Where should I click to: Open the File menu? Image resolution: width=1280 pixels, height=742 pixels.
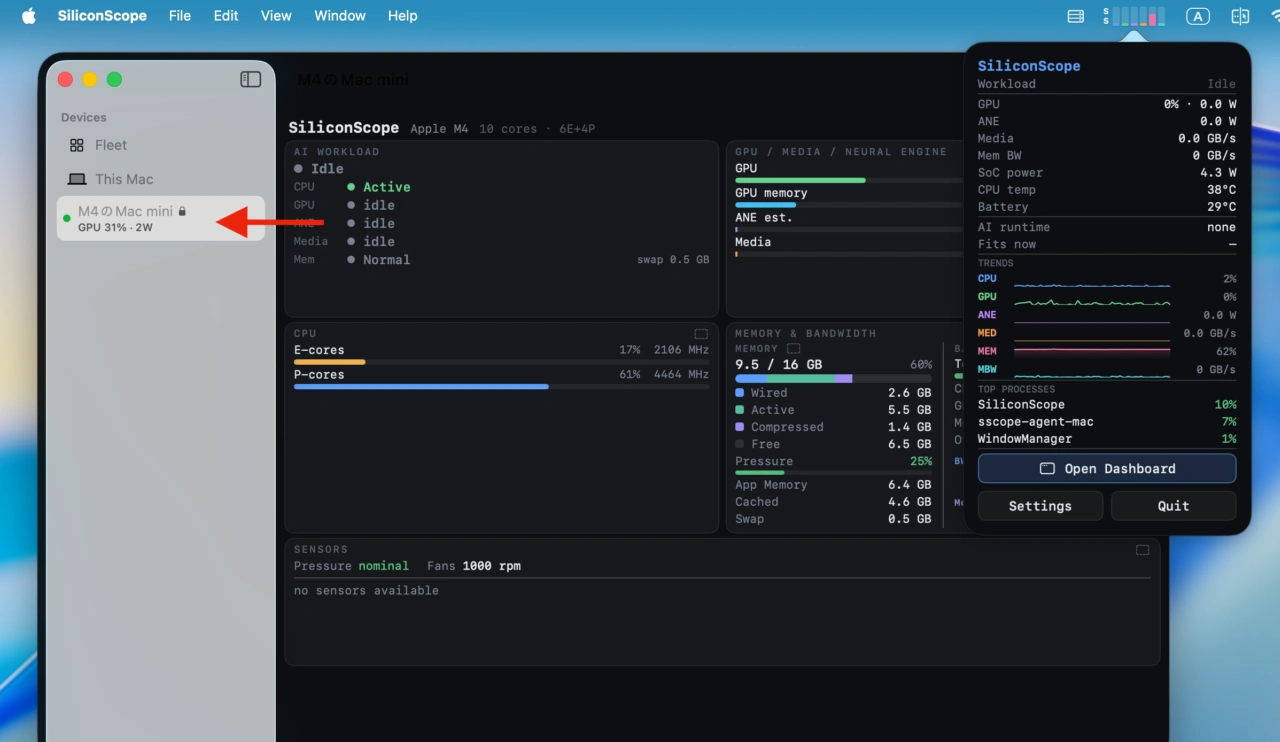click(180, 16)
